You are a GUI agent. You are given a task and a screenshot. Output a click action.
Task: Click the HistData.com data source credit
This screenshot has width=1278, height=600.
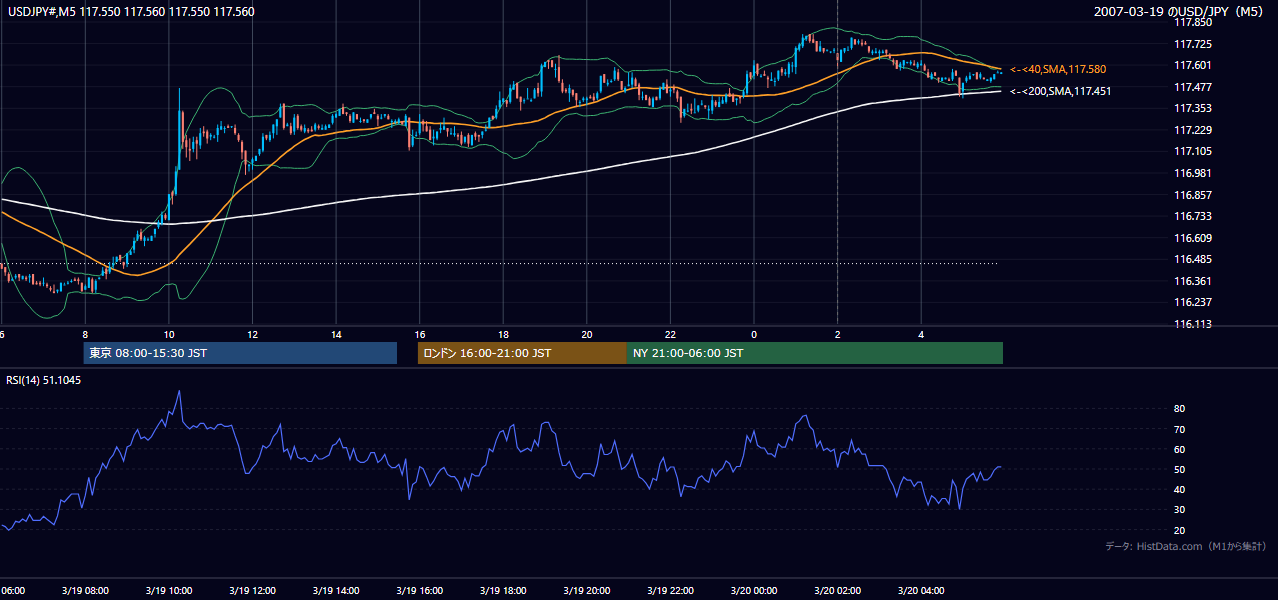[1186, 546]
